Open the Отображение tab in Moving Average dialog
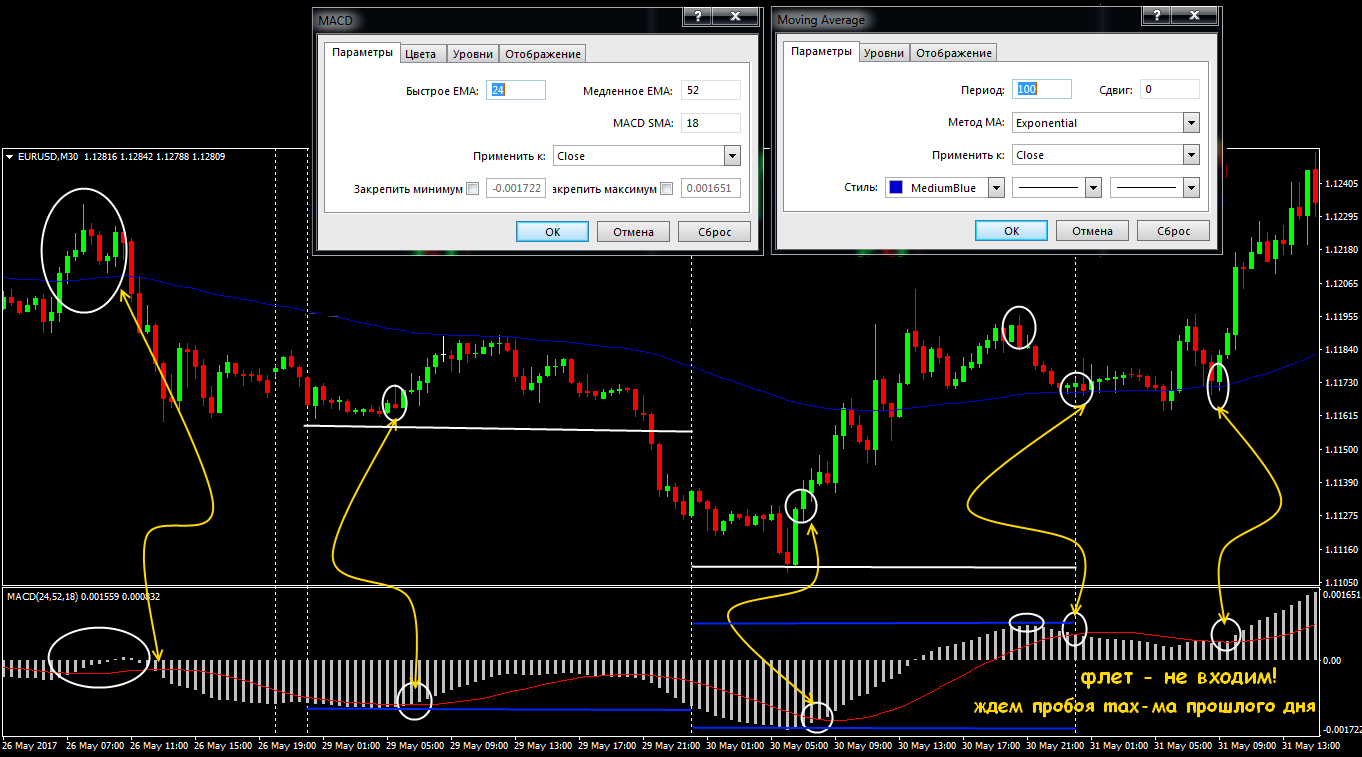 [x=954, y=53]
